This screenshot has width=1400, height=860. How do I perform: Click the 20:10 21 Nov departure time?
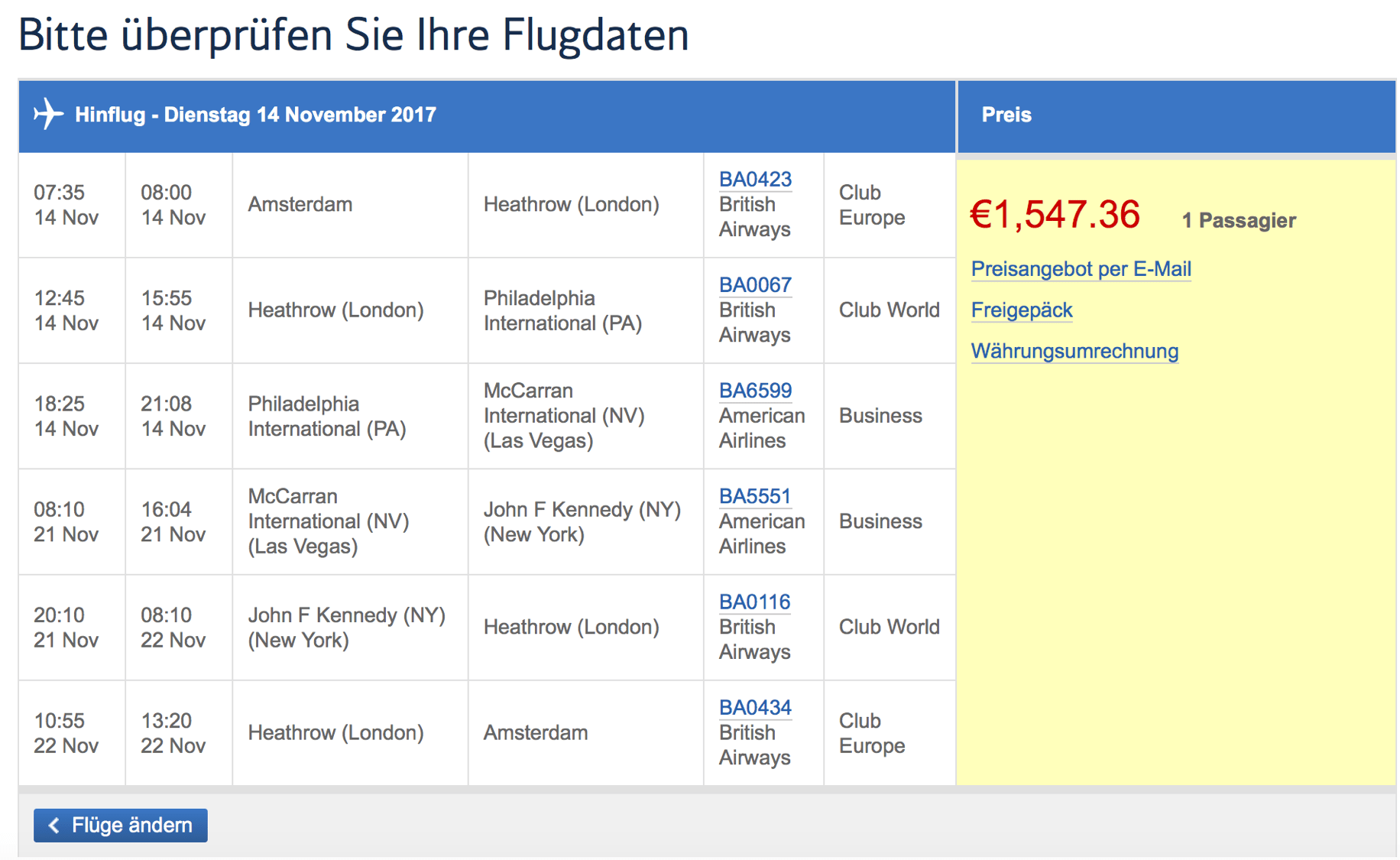tap(66, 627)
